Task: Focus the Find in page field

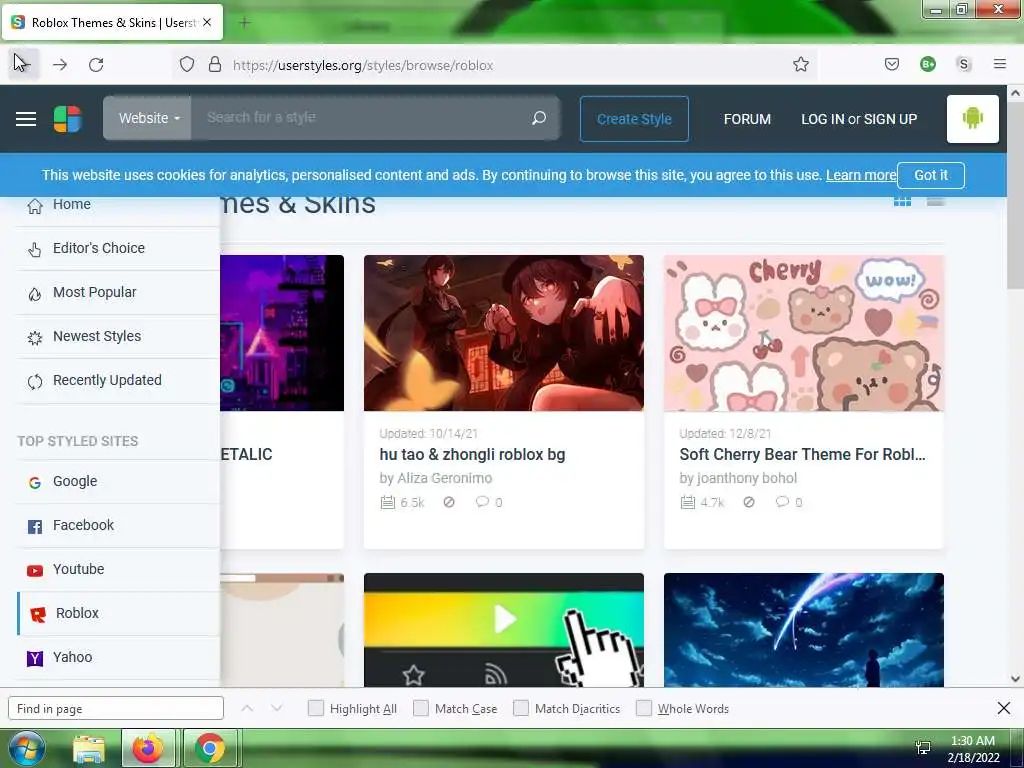Action: pyautogui.click(x=116, y=709)
